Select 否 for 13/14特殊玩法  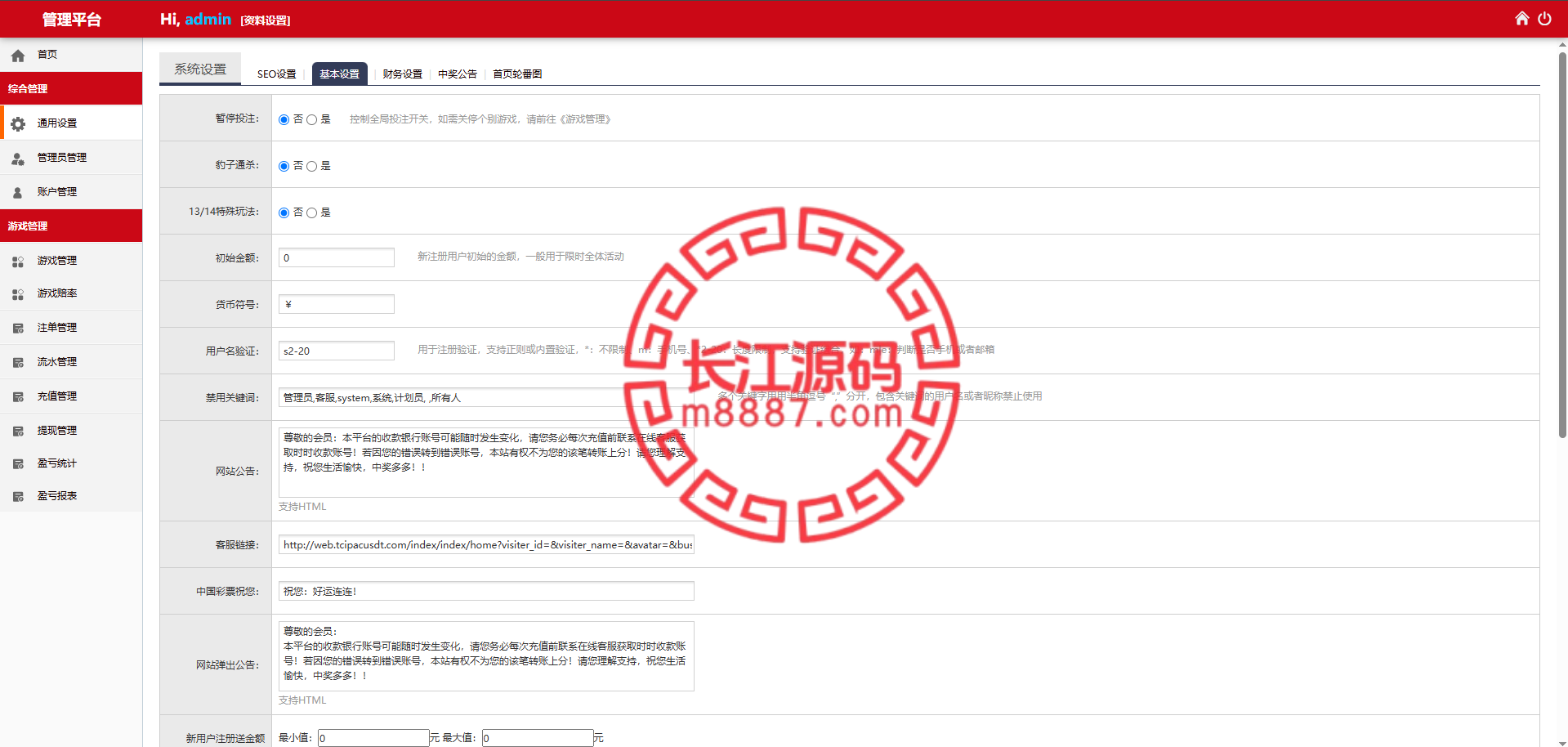tap(284, 212)
